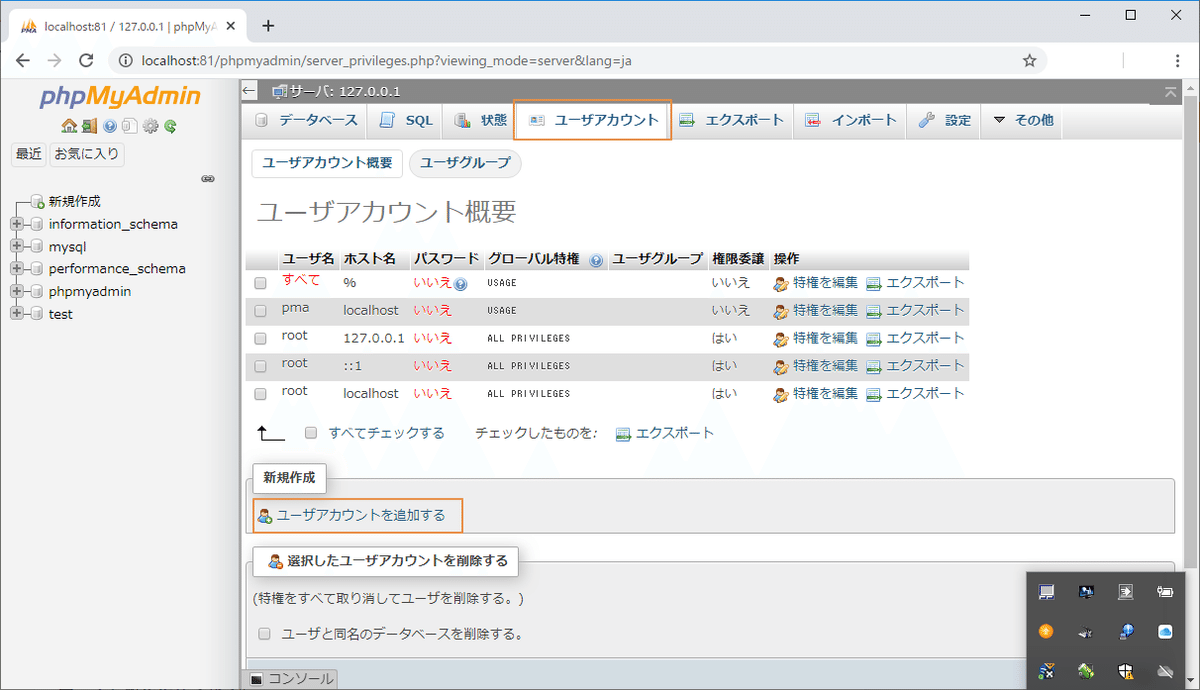Click the browser address bar URL
The image size is (1200, 690).
point(386,60)
